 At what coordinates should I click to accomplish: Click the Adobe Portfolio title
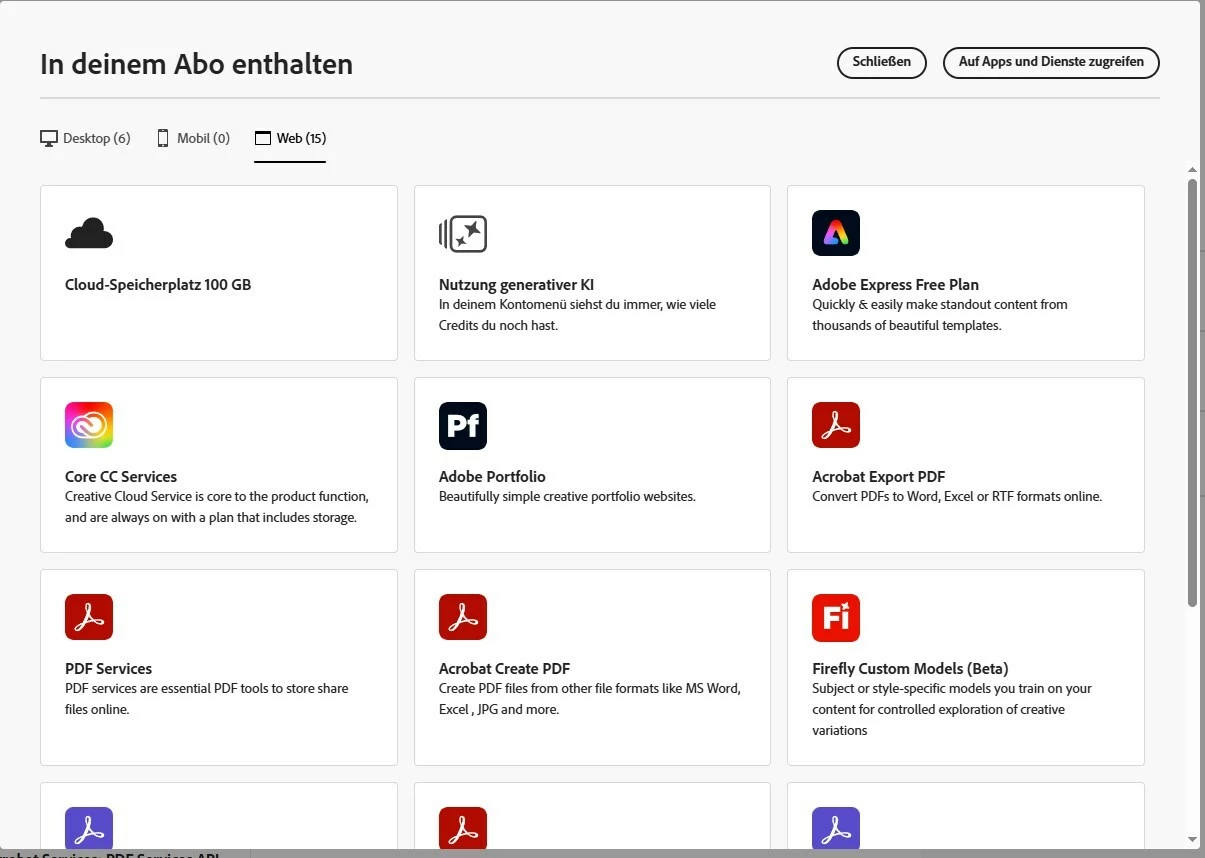tap(492, 477)
